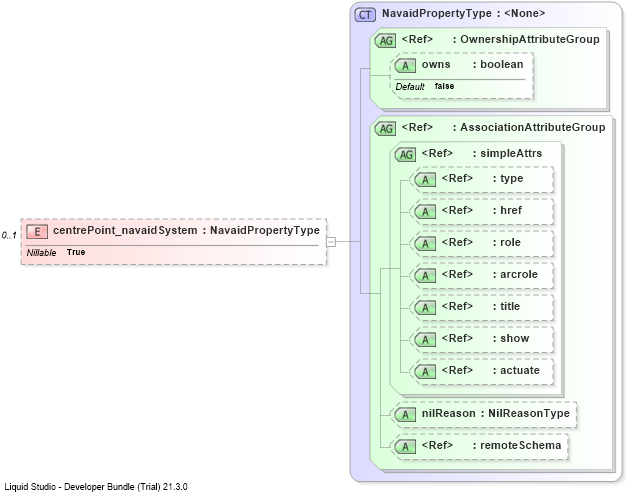Collapse the centrePoint_navaidSystem element's minus expander
Screen dimensions: 627x492
click(x=331, y=242)
